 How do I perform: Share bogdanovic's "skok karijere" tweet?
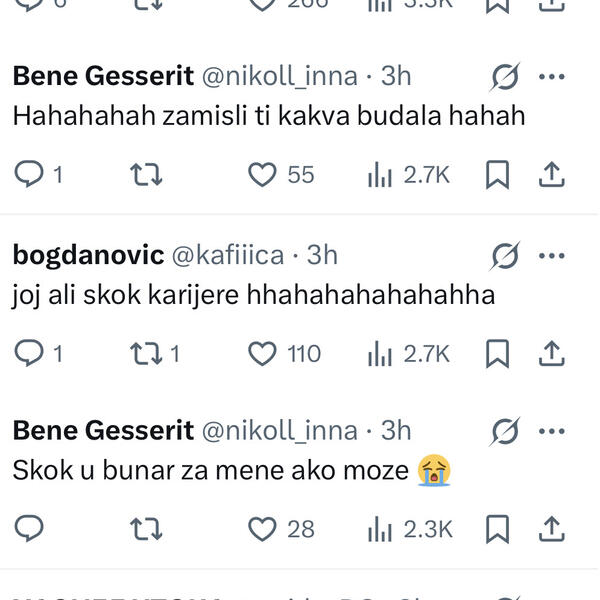(x=551, y=353)
